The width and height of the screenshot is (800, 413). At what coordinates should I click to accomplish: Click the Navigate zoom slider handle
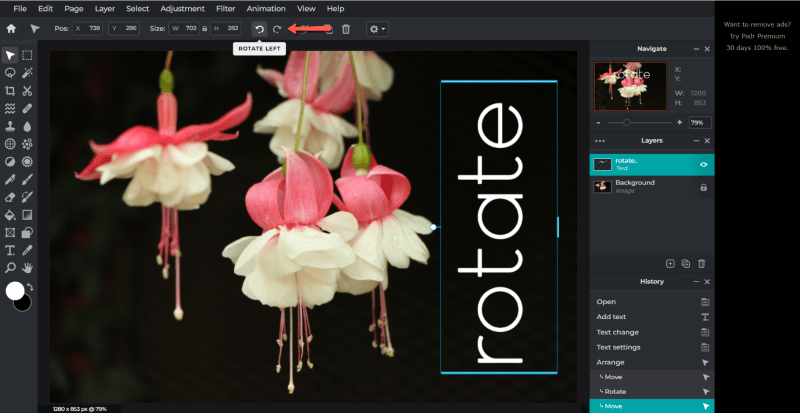[x=627, y=123]
